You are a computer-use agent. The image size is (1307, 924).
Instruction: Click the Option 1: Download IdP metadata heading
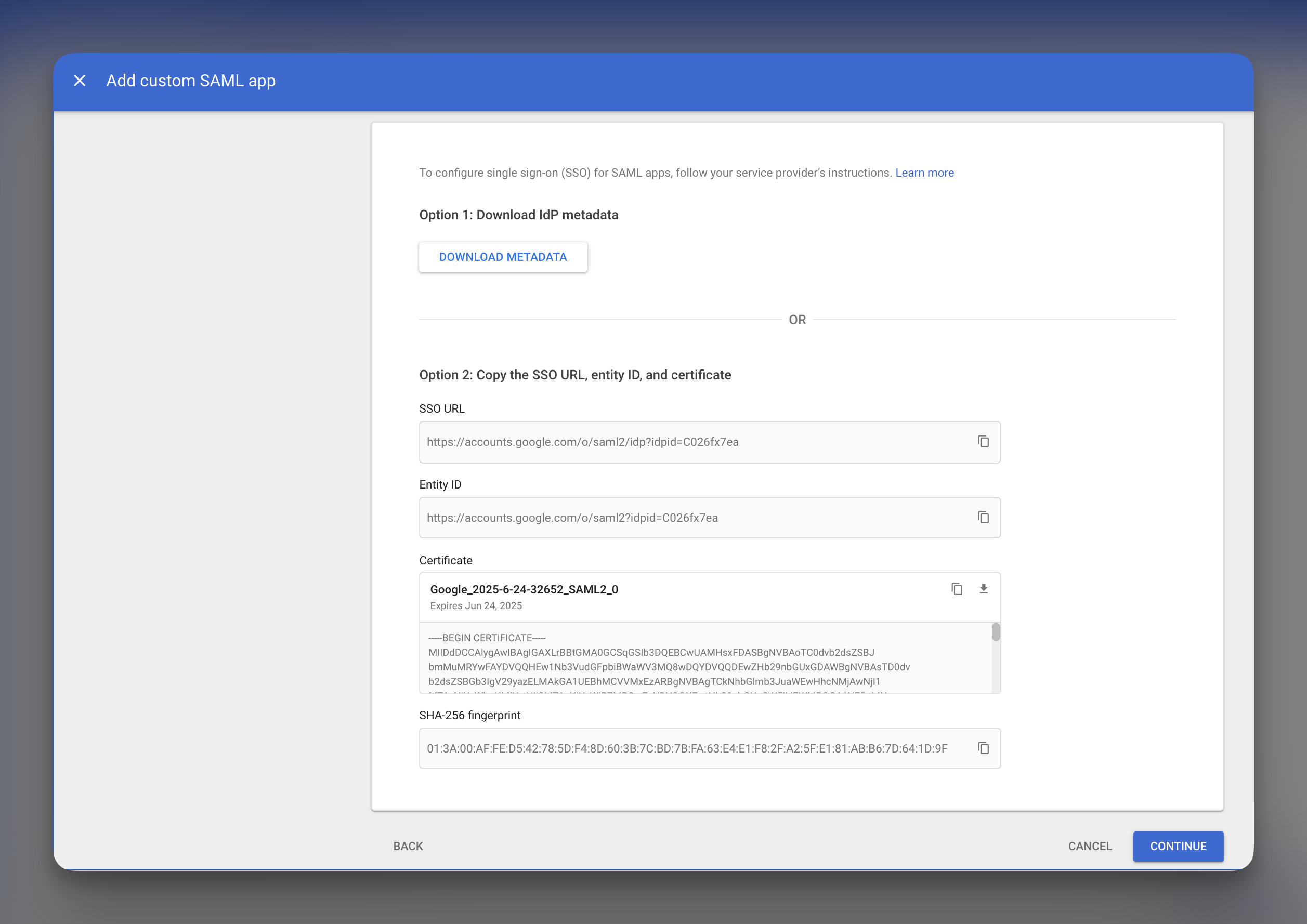click(x=518, y=215)
